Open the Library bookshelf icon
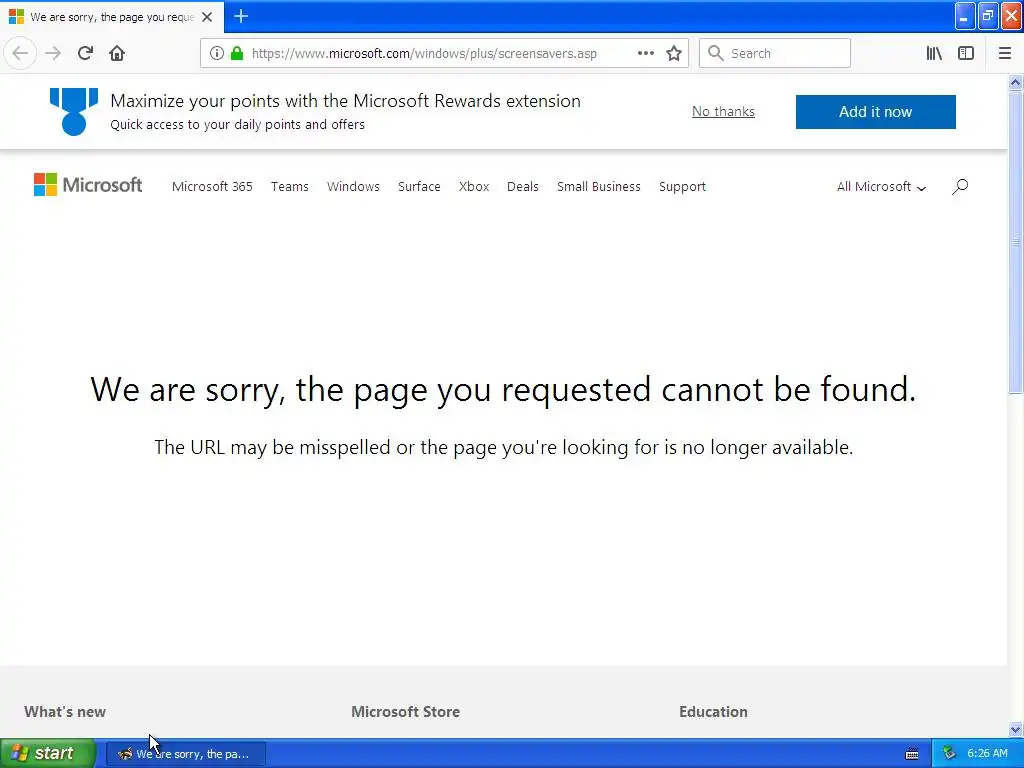This screenshot has width=1024, height=768. 934,53
